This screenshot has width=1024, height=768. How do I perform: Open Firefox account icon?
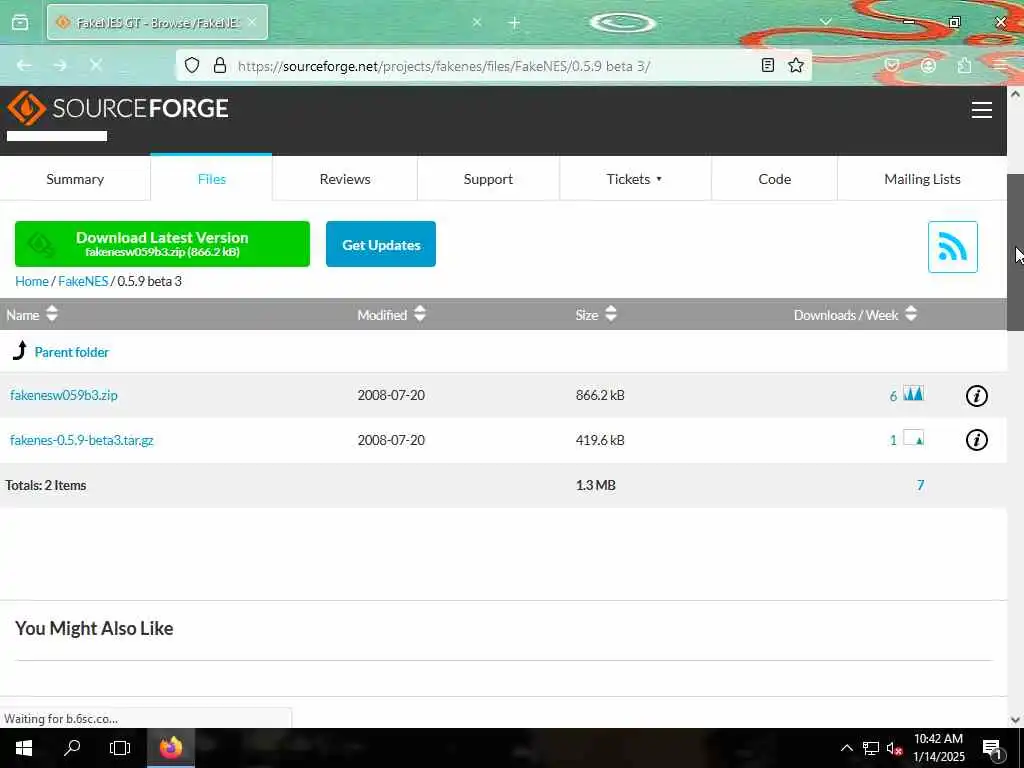click(x=928, y=65)
